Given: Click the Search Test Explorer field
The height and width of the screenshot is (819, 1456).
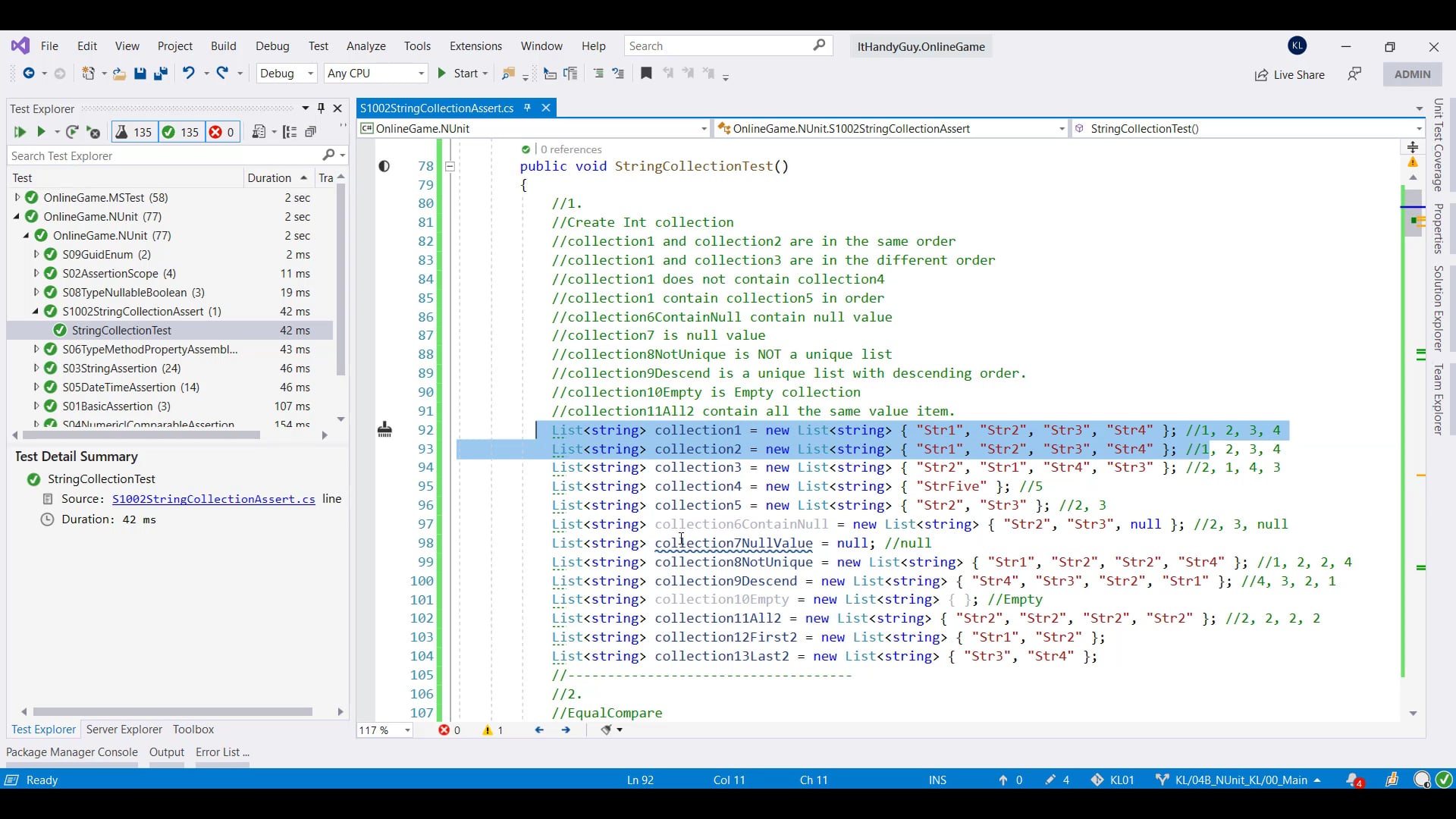Looking at the screenshot, I should click(x=163, y=155).
